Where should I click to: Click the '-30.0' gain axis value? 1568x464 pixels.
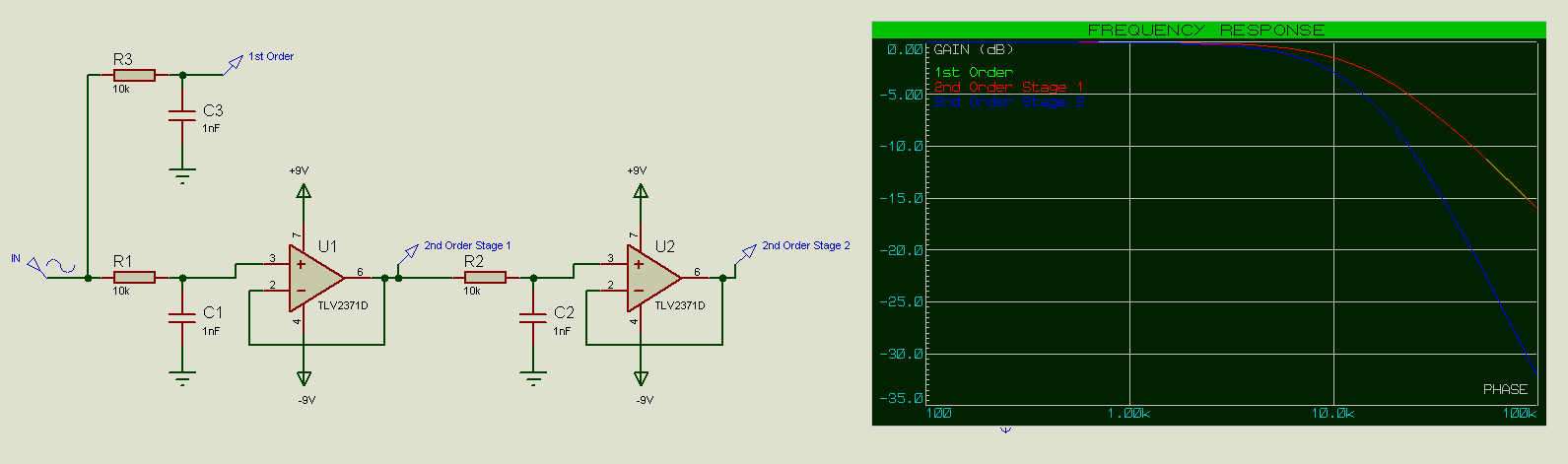(902, 354)
